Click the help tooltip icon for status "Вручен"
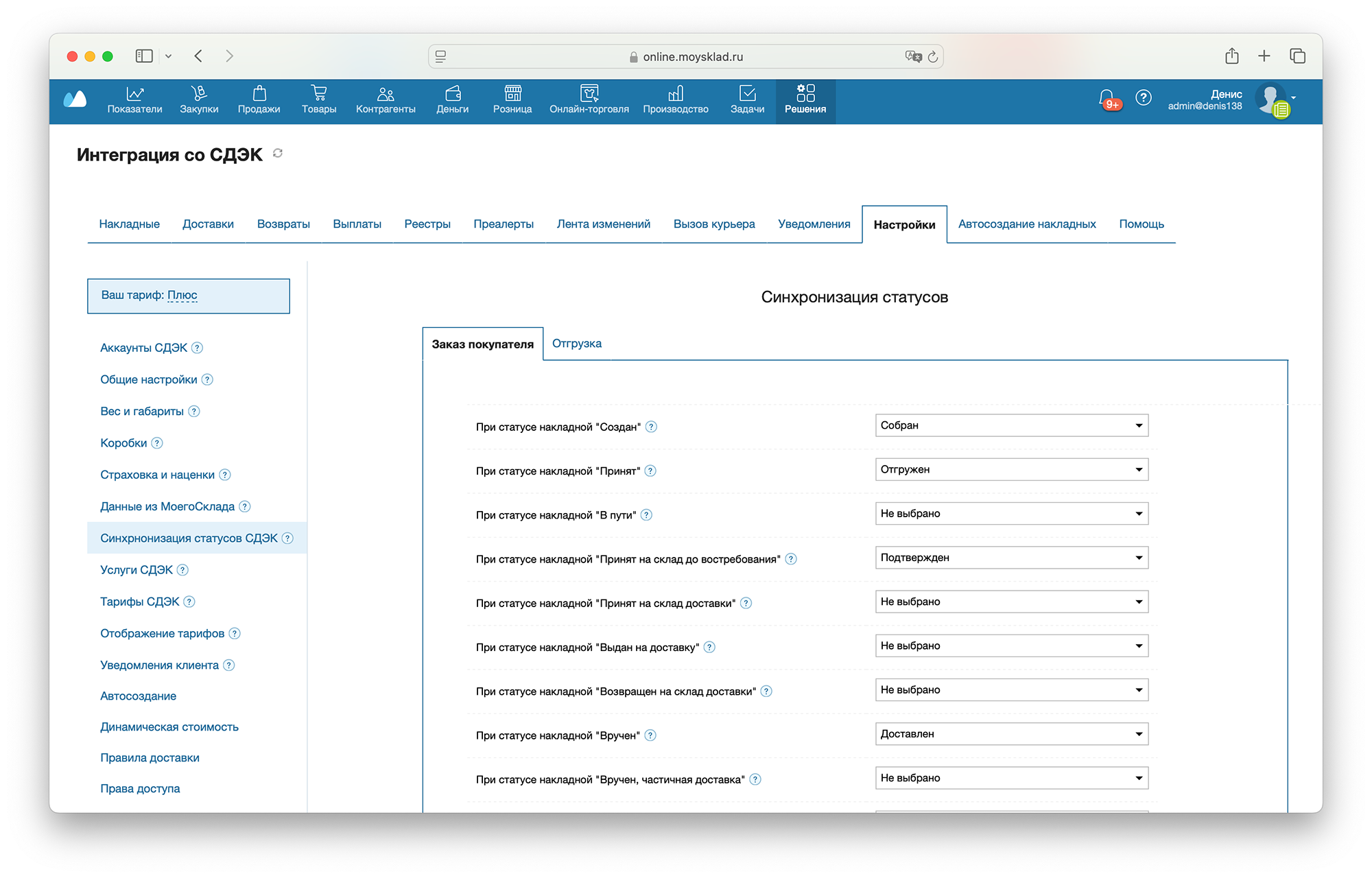This screenshot has width=1372, height=878. pyautogui.click(x=650, y=735)
